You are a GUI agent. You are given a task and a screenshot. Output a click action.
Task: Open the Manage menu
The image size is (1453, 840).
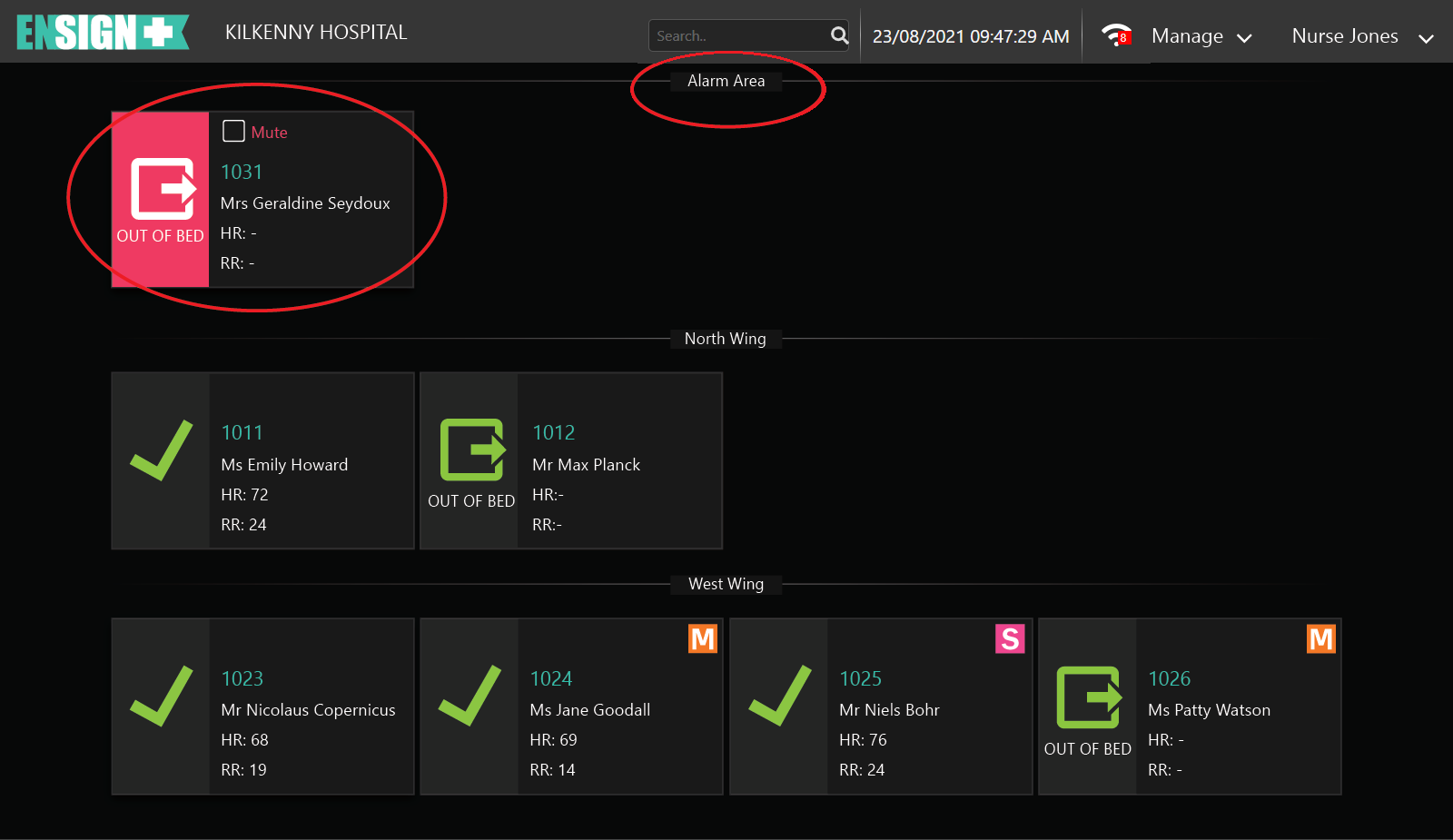[1187, 36]
